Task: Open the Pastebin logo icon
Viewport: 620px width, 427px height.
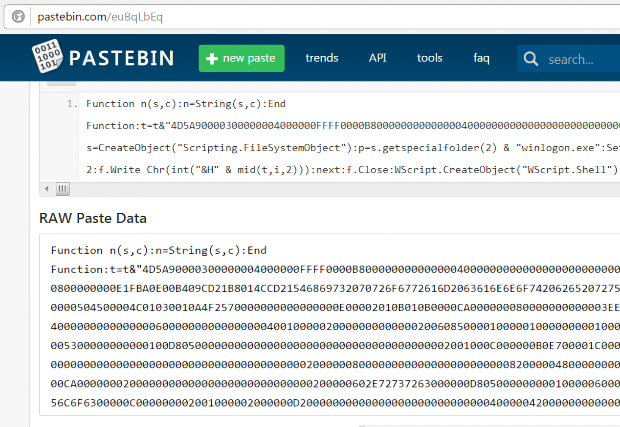Action: tap(47, 56)
